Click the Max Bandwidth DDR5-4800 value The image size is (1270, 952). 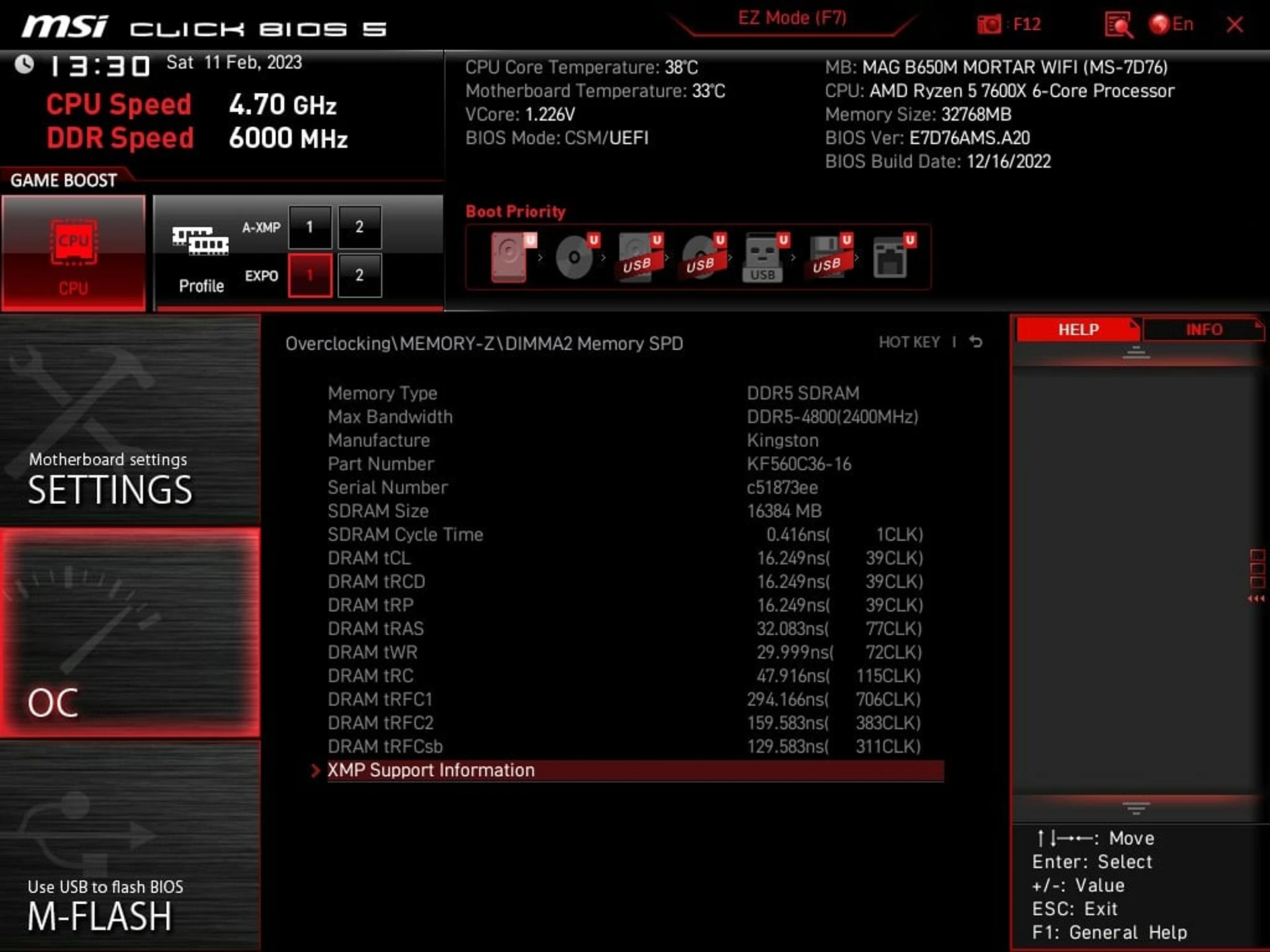coord(833,417)
